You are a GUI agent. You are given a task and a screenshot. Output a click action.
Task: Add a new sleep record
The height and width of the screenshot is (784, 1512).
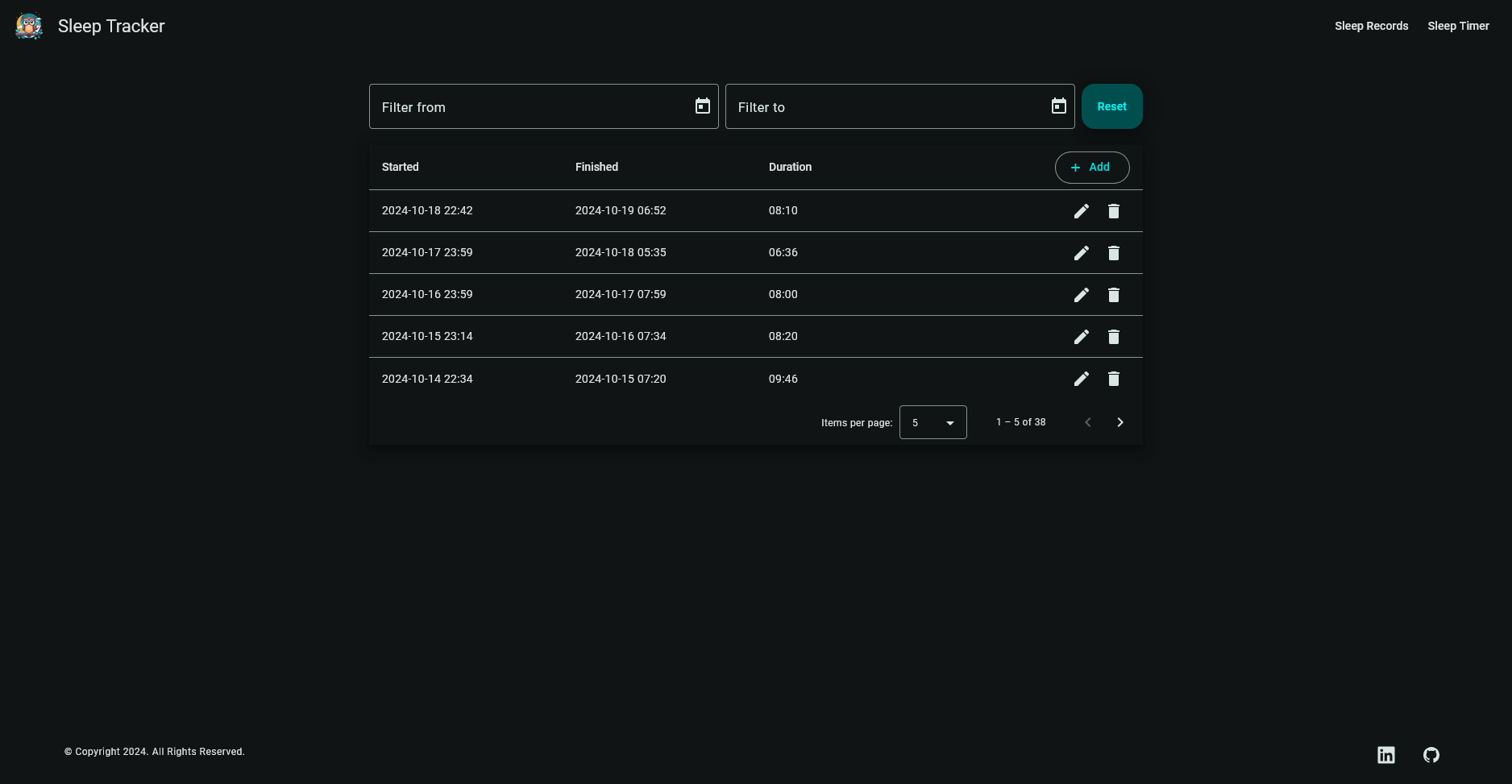tap(1091, 168)
